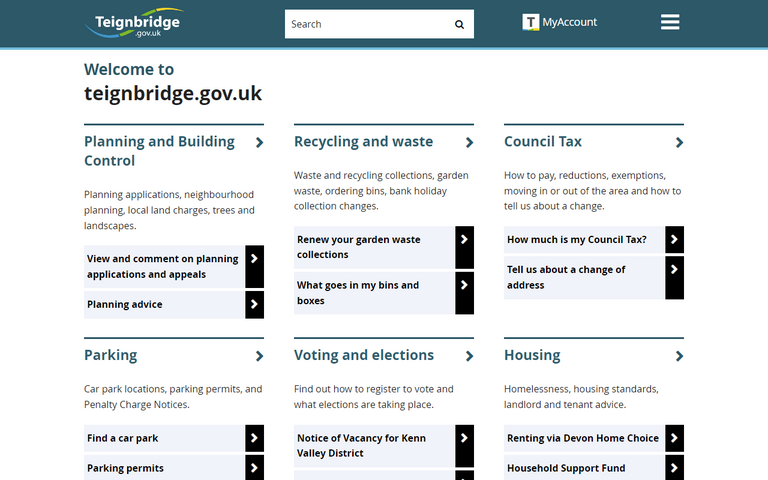
Task: Open the Voting and elections heading
Action: (x=364, y=355)
